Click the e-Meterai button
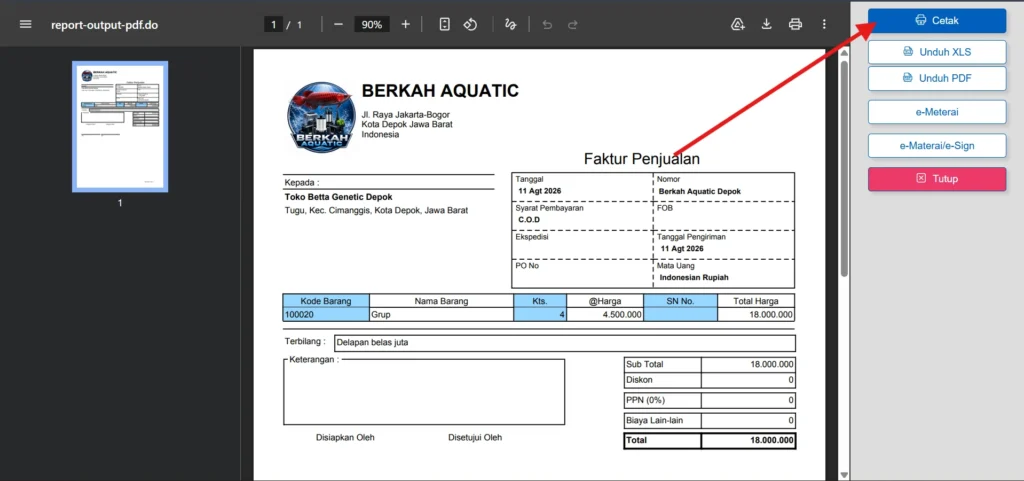 pos(937,112)
